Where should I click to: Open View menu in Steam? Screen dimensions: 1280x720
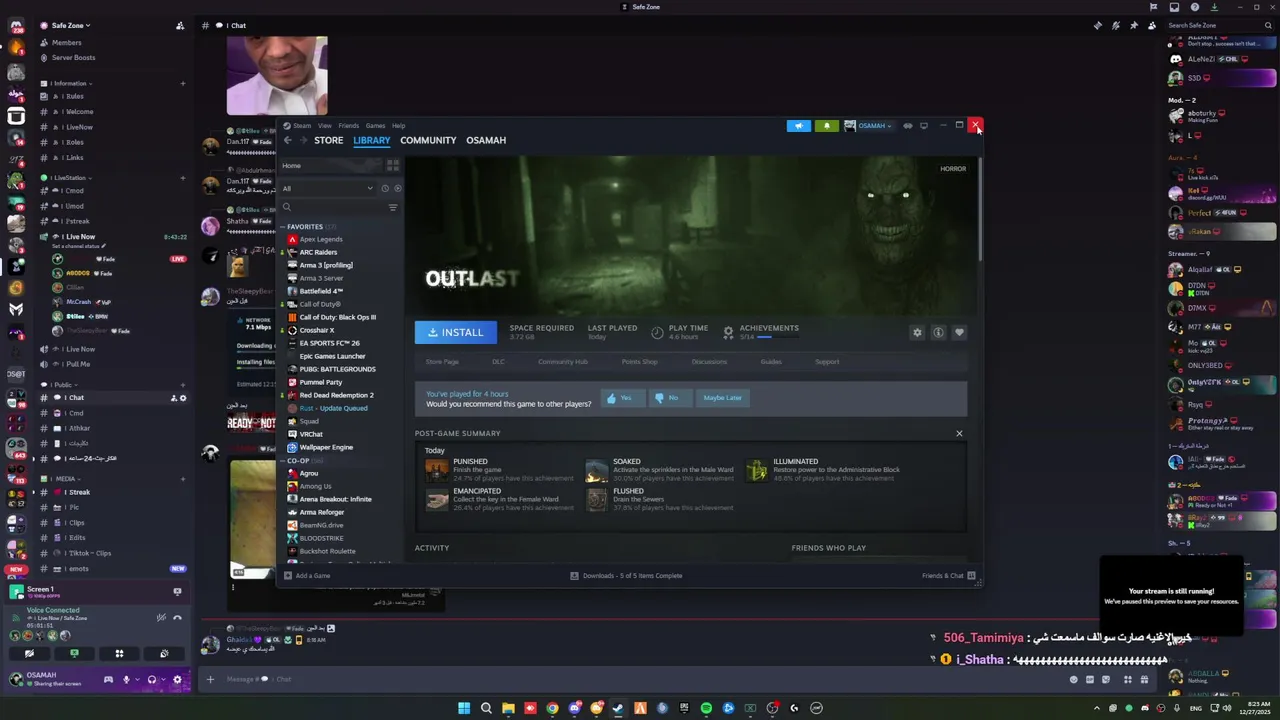click(325, 126)
